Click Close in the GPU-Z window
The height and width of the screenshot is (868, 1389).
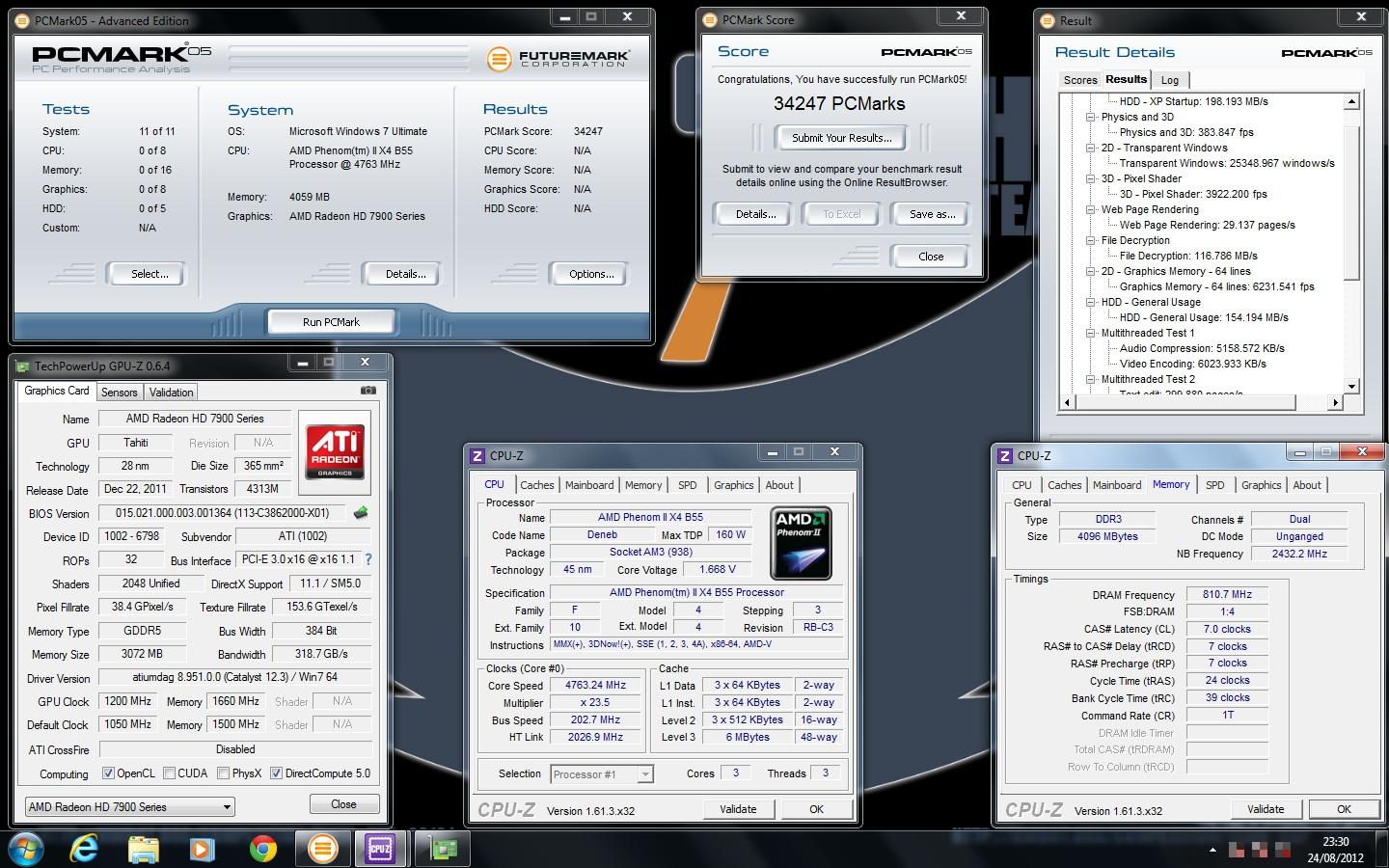point(343,804)
